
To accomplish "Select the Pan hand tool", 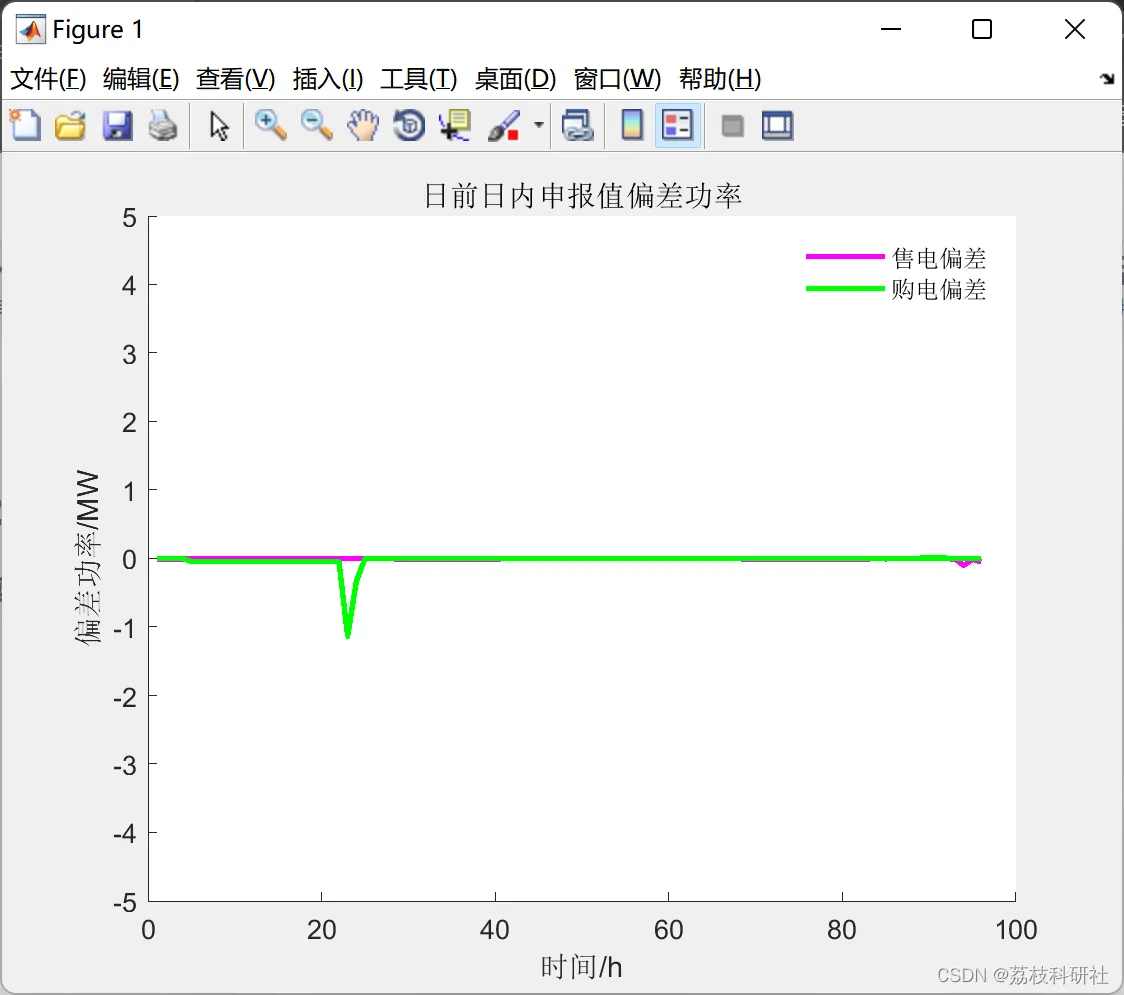I will click(x=363, y=125).
